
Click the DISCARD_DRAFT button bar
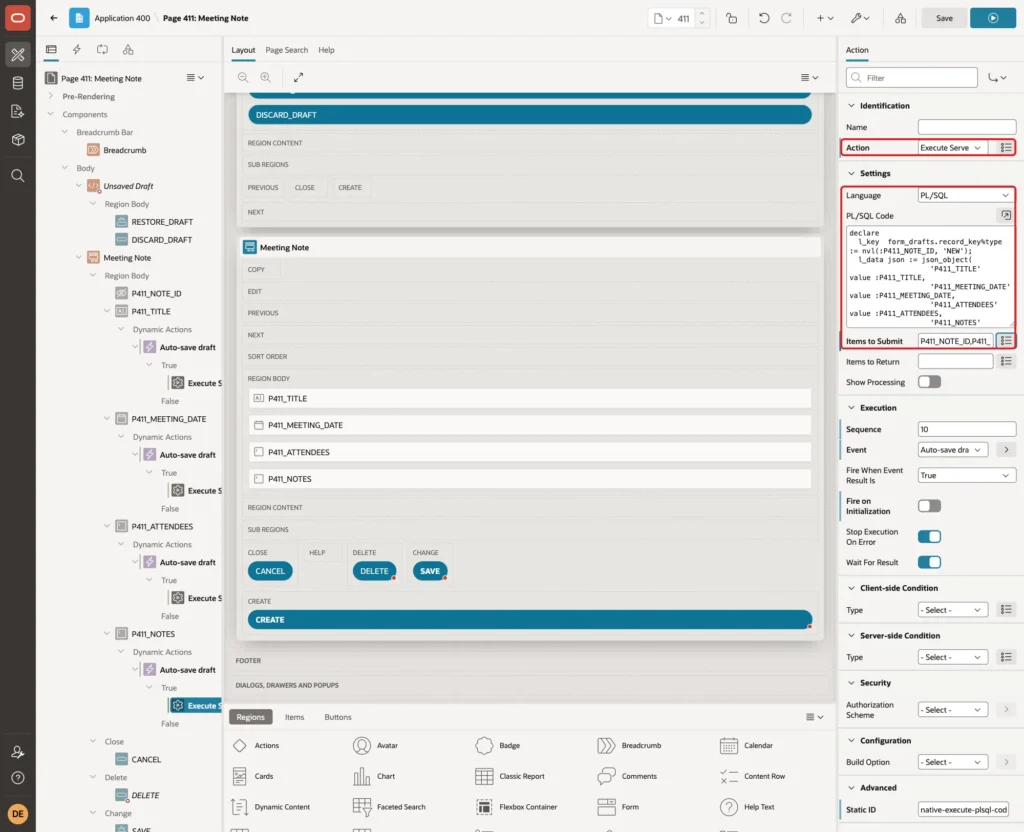tap(530, 115)
